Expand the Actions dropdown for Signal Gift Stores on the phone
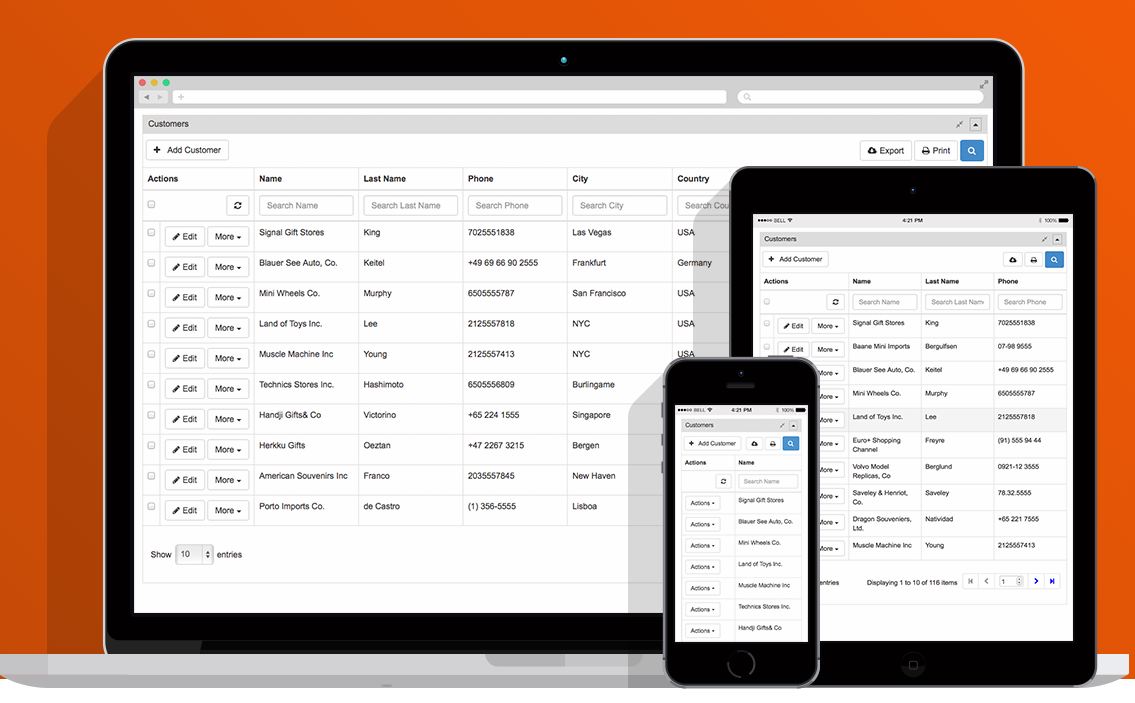The width and height of the screenshot is (1135, 703). pos(702,504)
